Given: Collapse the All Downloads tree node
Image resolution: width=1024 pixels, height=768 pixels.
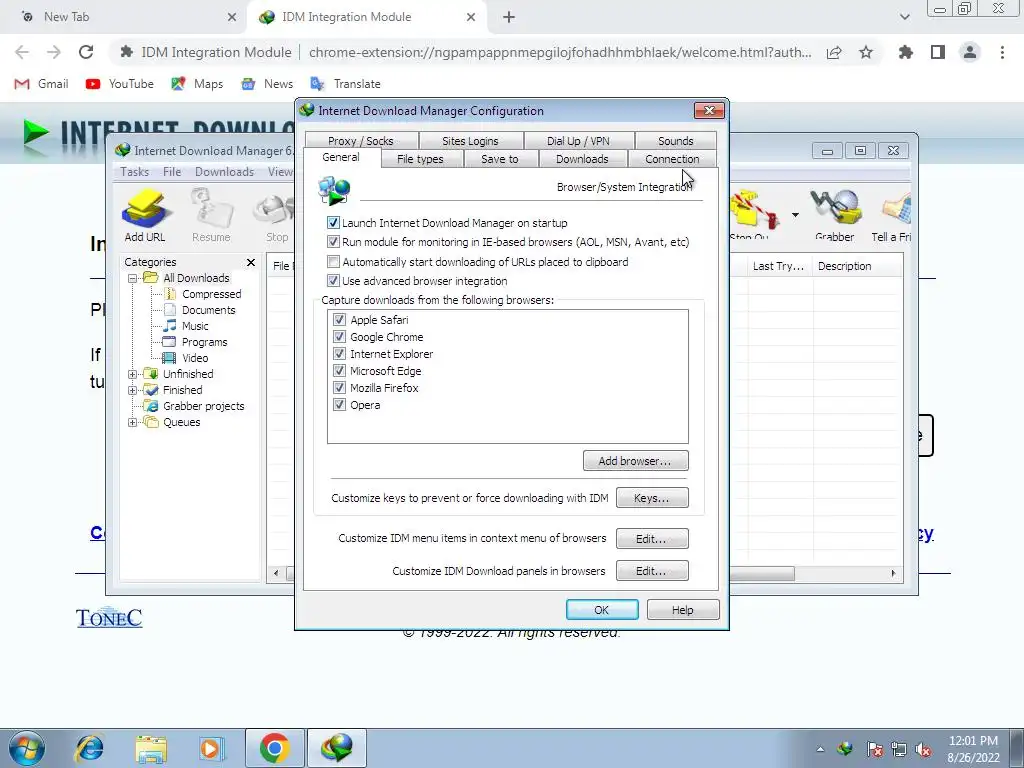Looking at the screenshot, I should 132,278.
